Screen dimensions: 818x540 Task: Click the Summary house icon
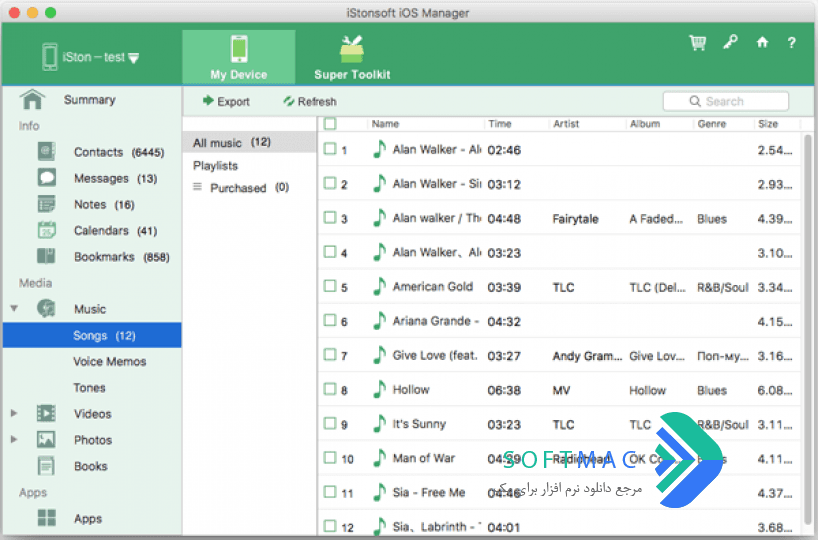[32, 99]
